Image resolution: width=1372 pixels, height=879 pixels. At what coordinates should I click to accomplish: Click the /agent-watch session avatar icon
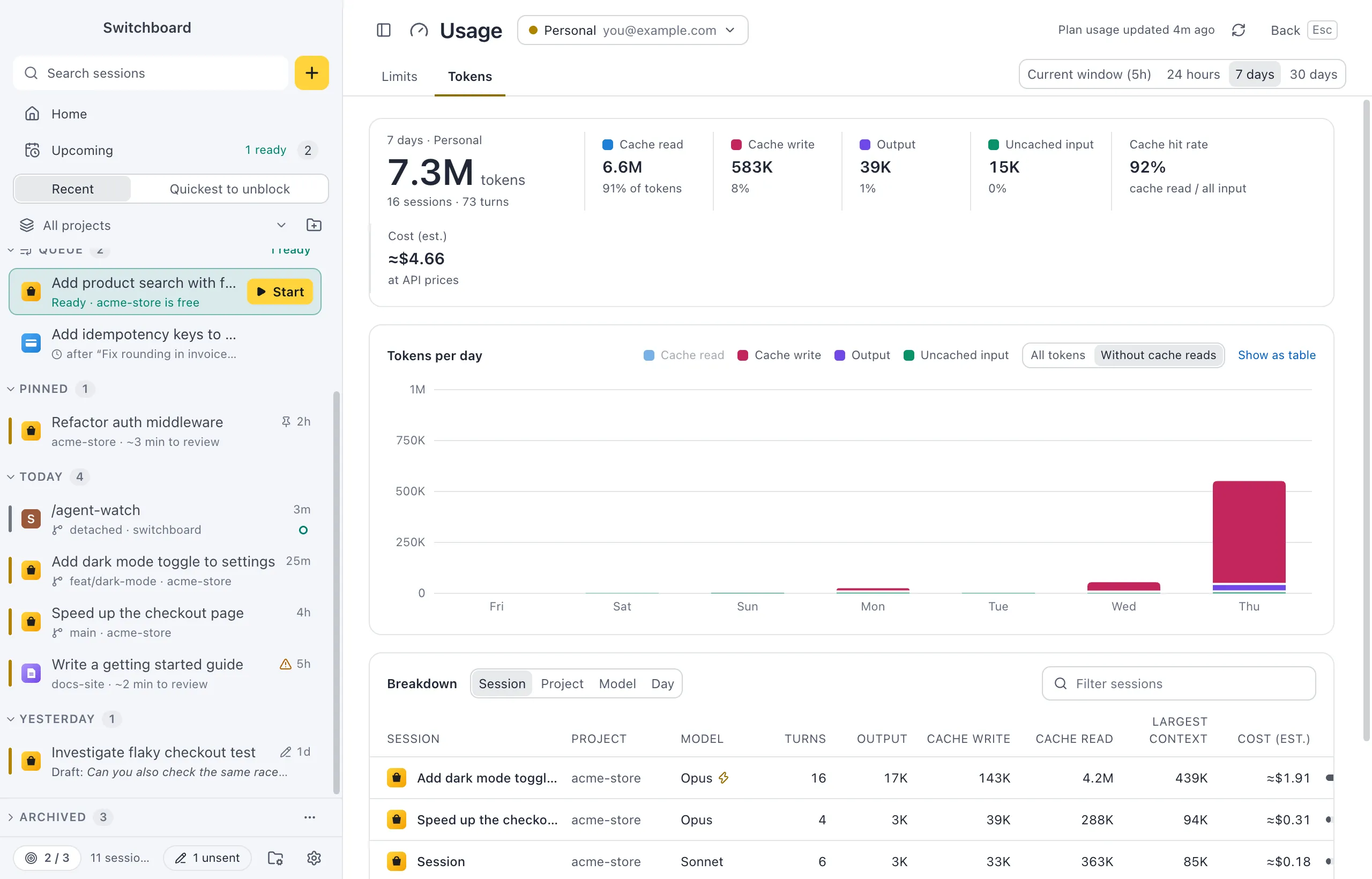point(31,519)
